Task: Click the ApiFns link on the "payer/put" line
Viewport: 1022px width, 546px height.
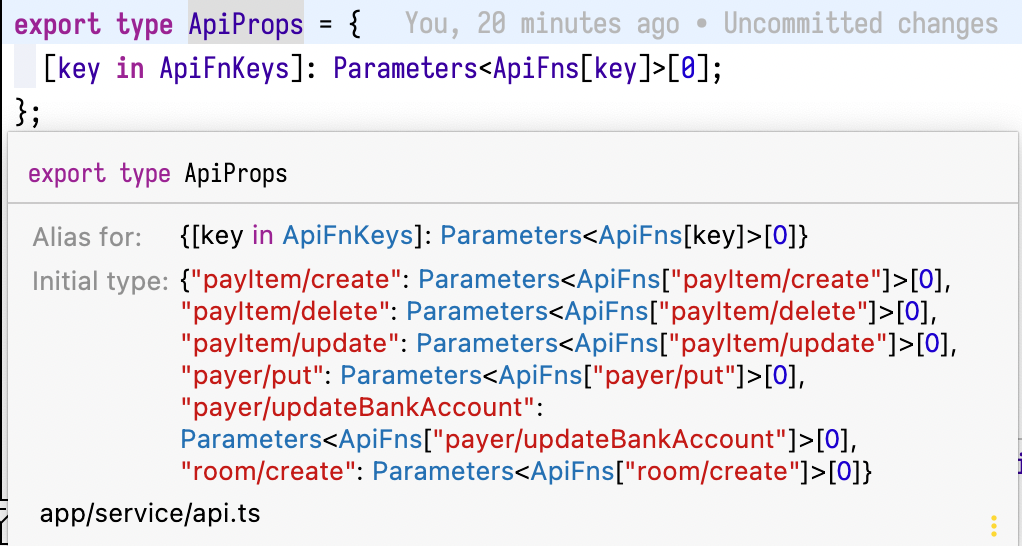Action: (536, 375)
